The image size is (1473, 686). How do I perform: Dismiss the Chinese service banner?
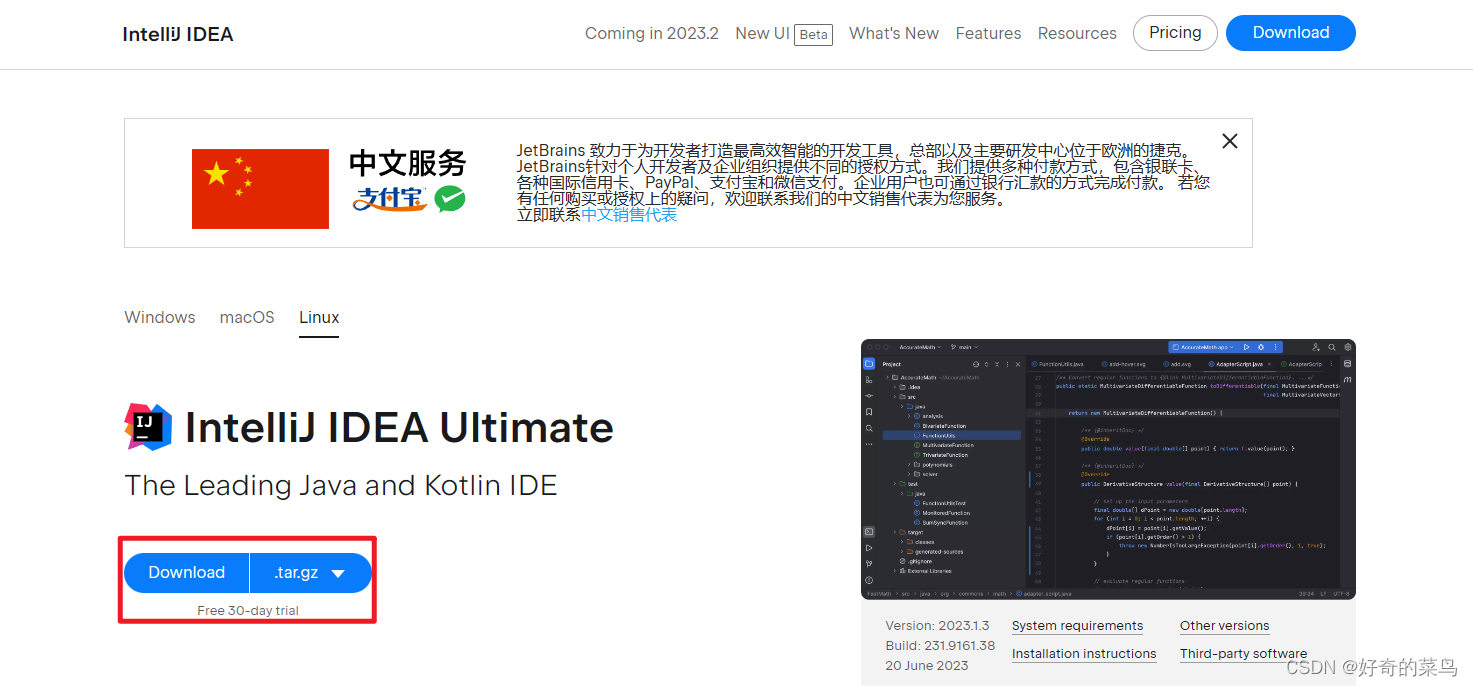tap(1229, 141)
